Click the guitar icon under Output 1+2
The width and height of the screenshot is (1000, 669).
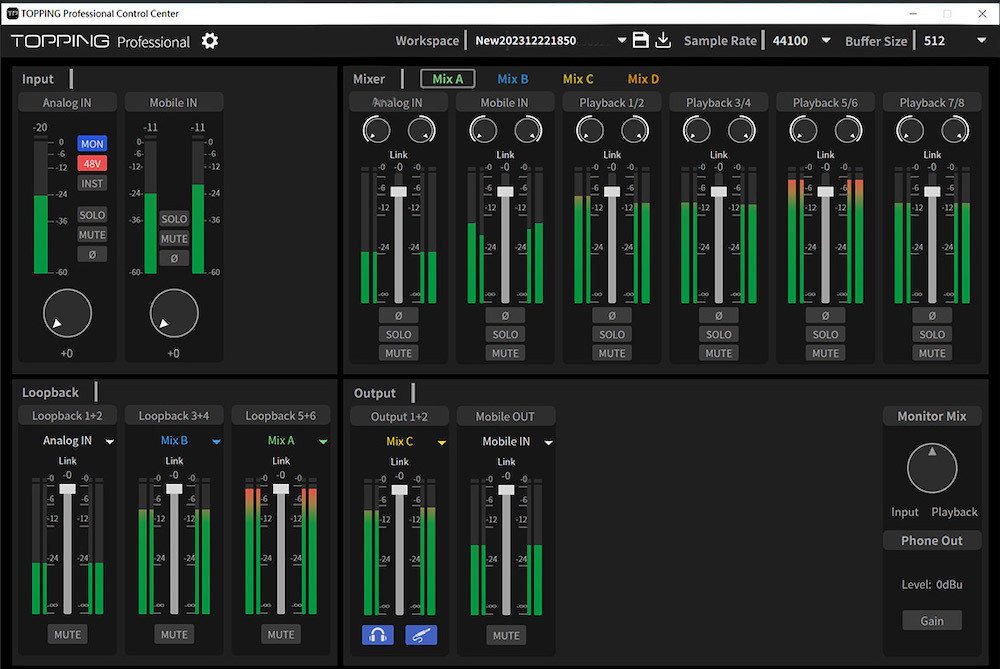[421, 635]
